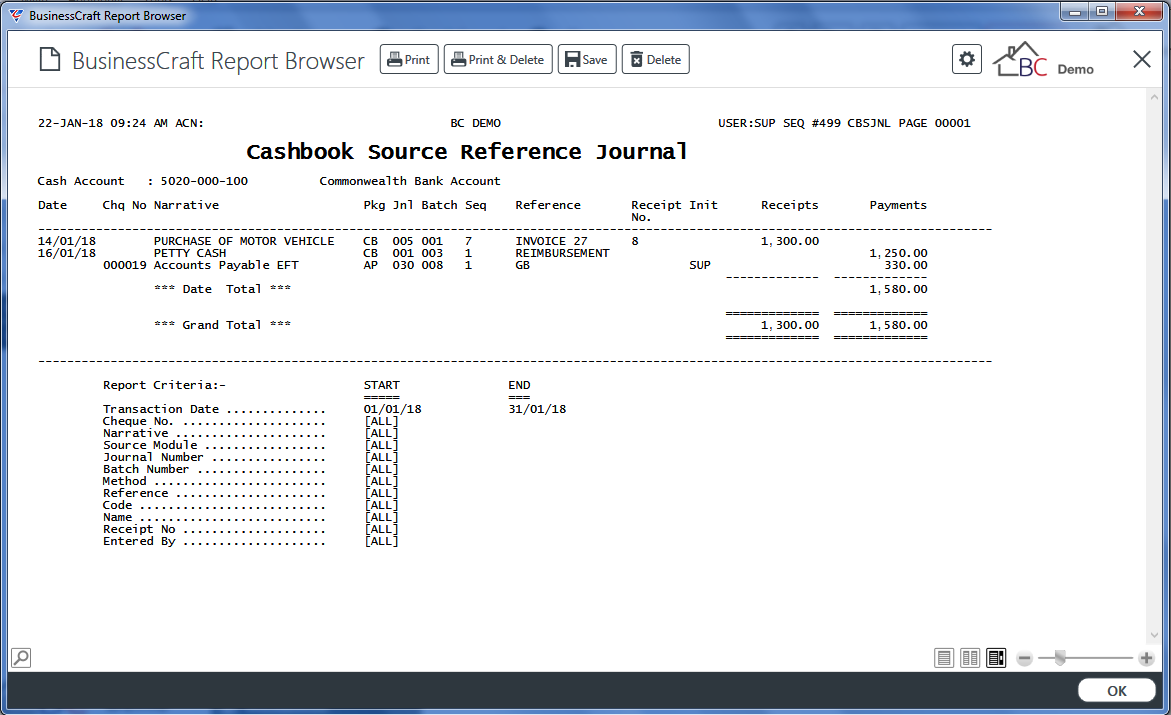Maximize the Report Browser window
Viewport: 1171px width, 715px height.
1102,11
